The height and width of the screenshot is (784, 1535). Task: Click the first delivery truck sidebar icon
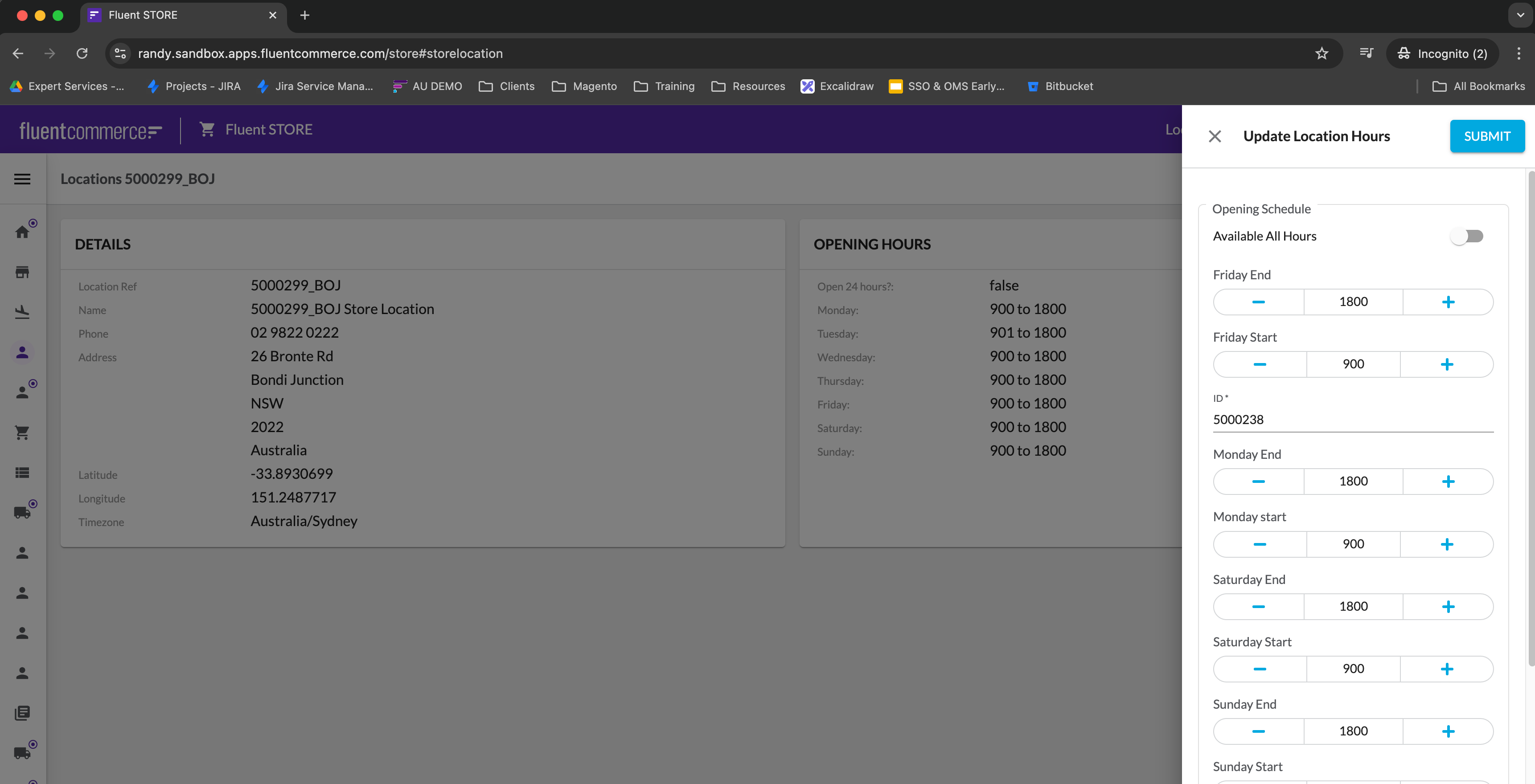tap(22, 512)
